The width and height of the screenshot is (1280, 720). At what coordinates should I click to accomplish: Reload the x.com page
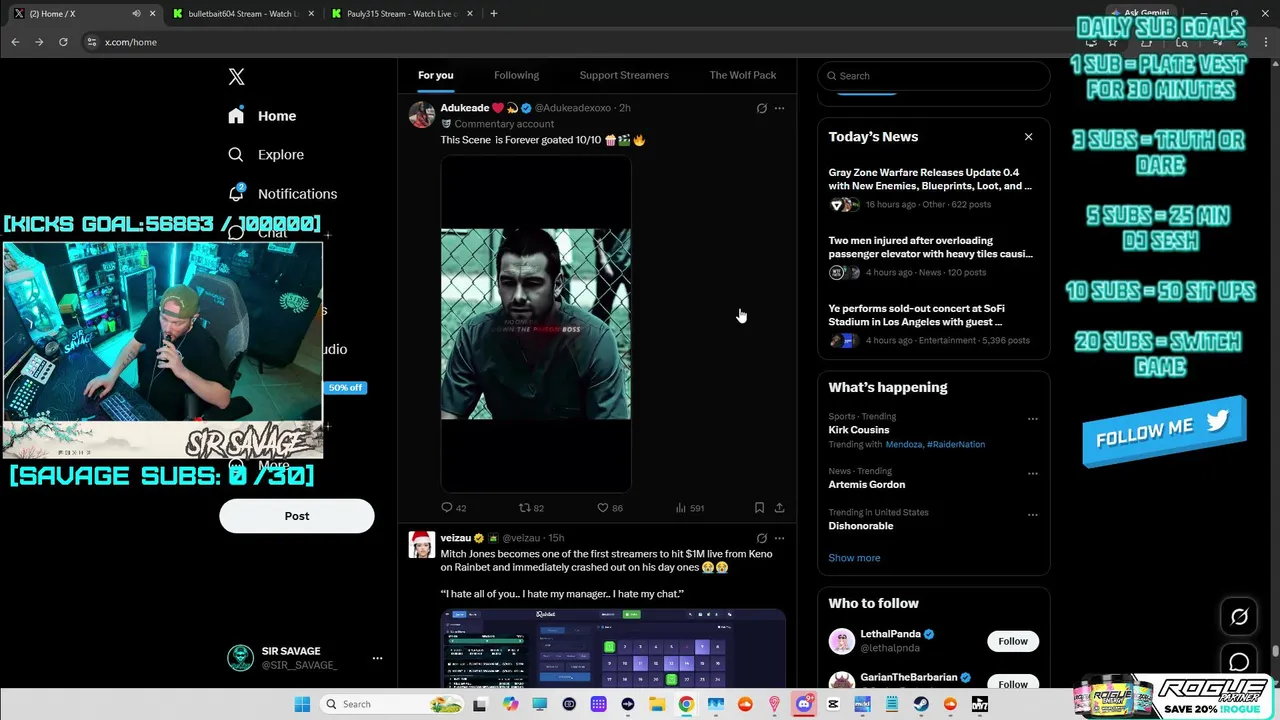[63, 42]
